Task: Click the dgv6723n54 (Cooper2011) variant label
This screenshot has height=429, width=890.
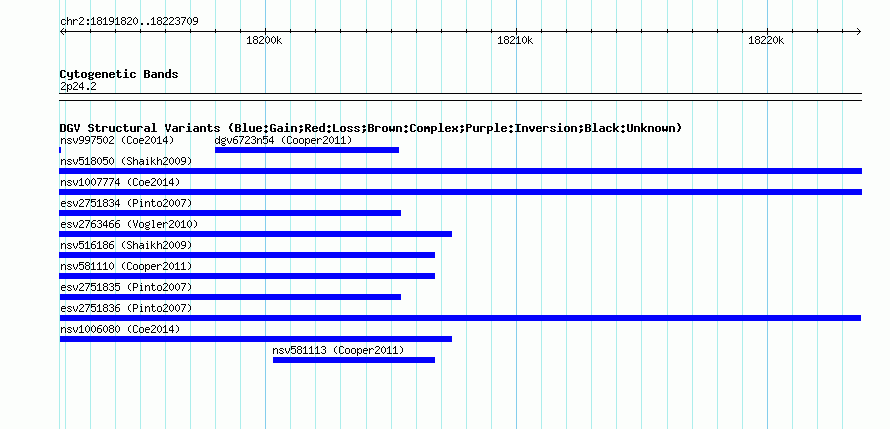Action: (283, 140)
